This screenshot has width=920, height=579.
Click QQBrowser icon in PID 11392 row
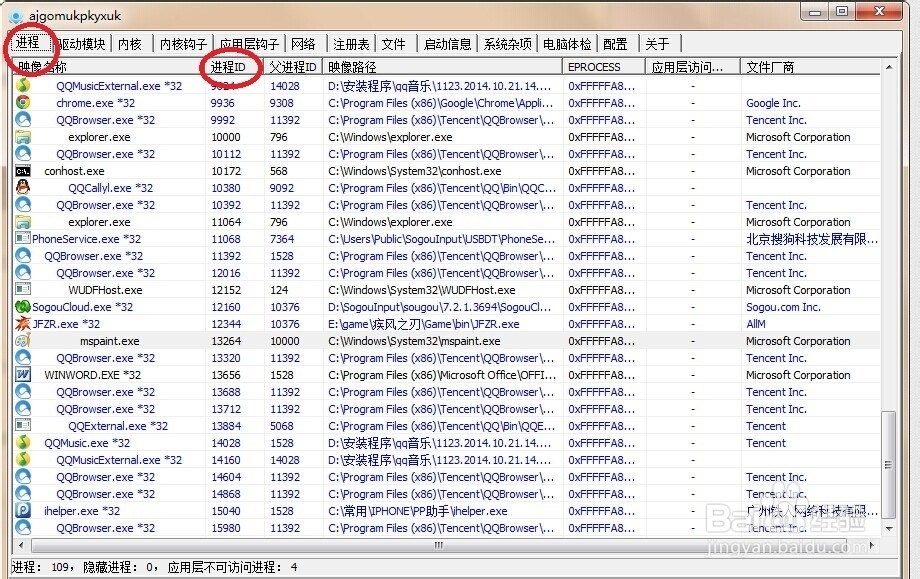tap(23, 256)
